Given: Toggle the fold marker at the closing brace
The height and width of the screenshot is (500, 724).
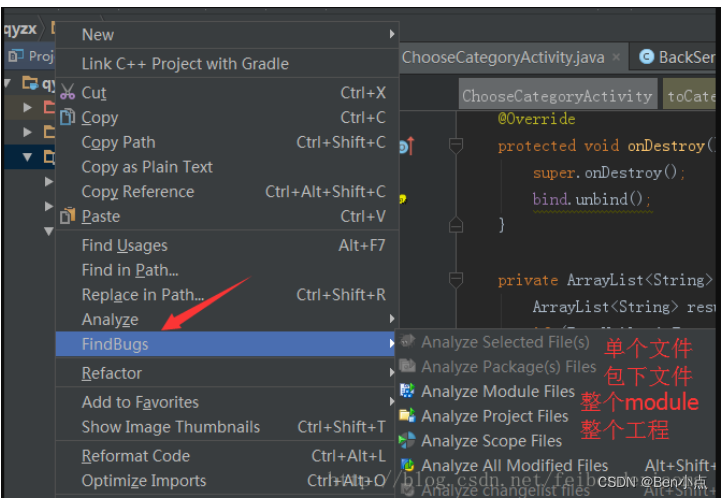Looking at the screenshot, I should [x=456, y=225].
